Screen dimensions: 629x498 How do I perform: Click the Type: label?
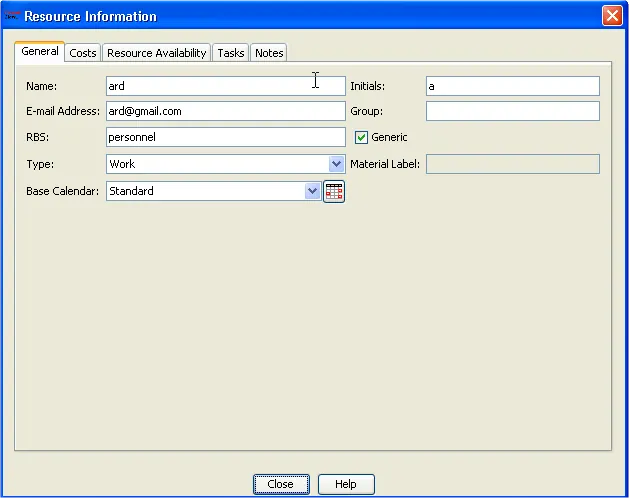tap(40, 164)
